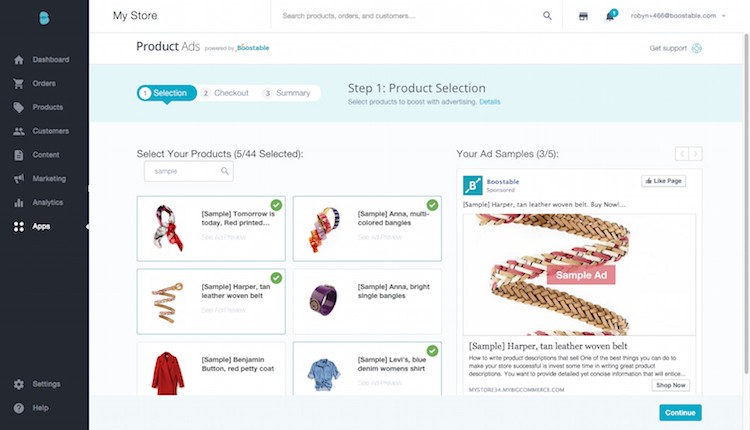
Task: Open the Details link under Step 1
Action: coord(490,102)
